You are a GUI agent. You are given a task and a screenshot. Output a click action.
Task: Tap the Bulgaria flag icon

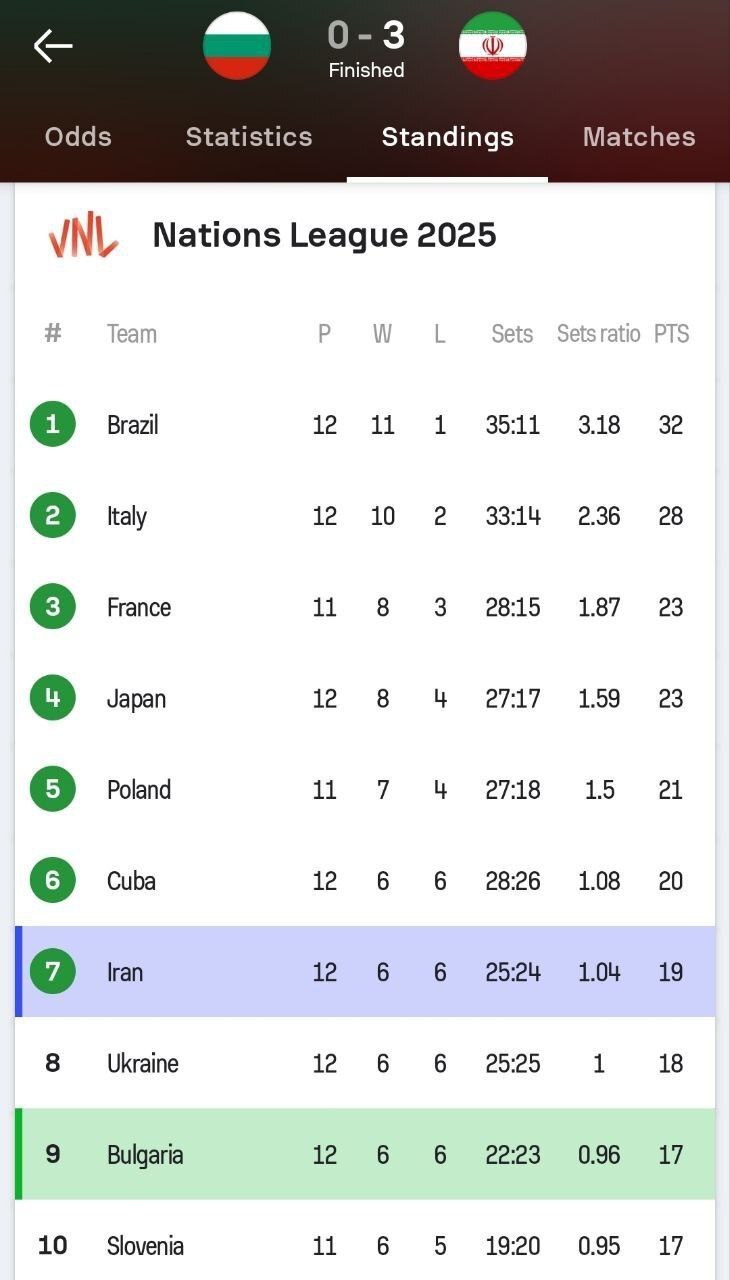tap(237, 46)
